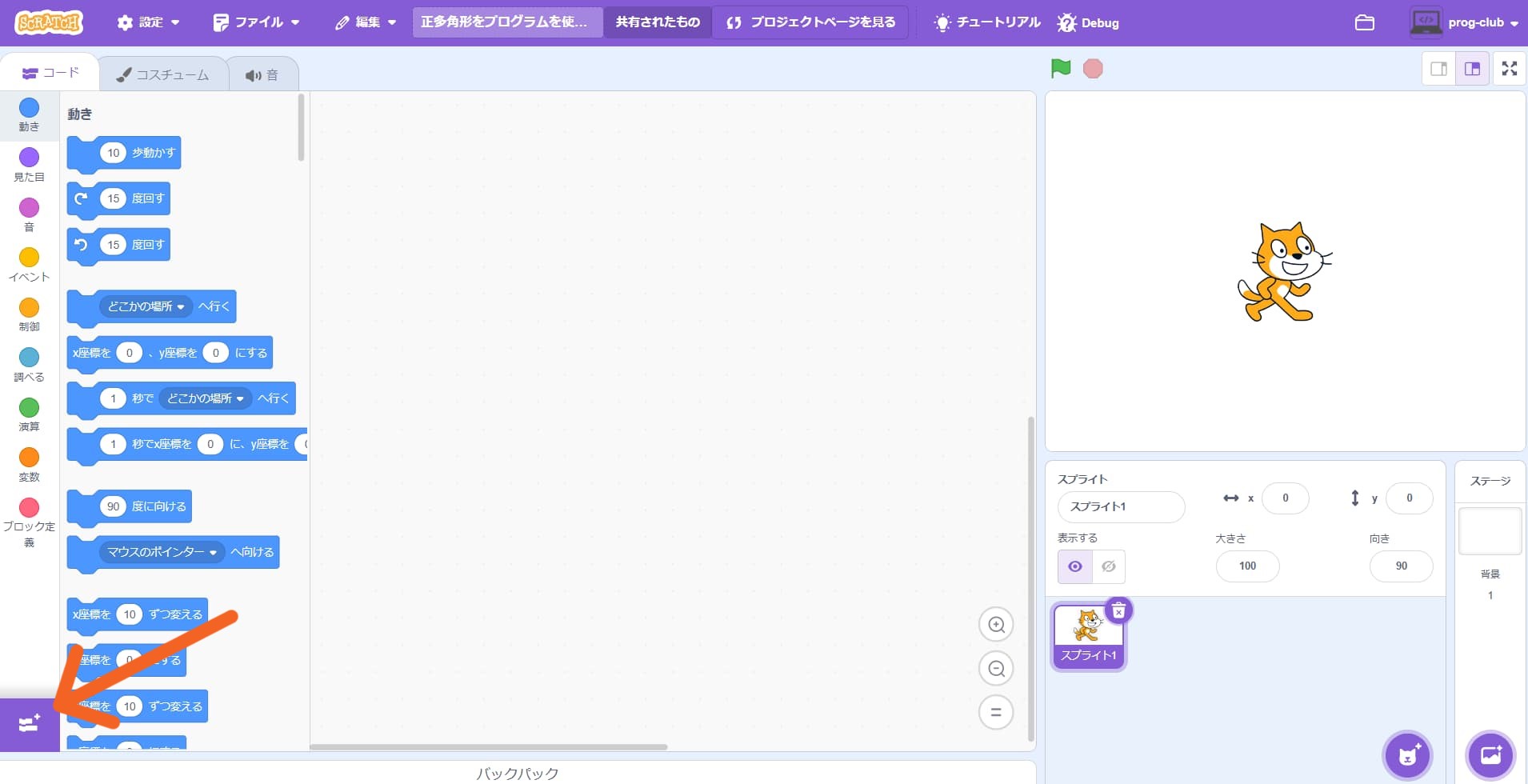Click the sprite y position field
1528x784 pixels.
[x=1409, y=498]
